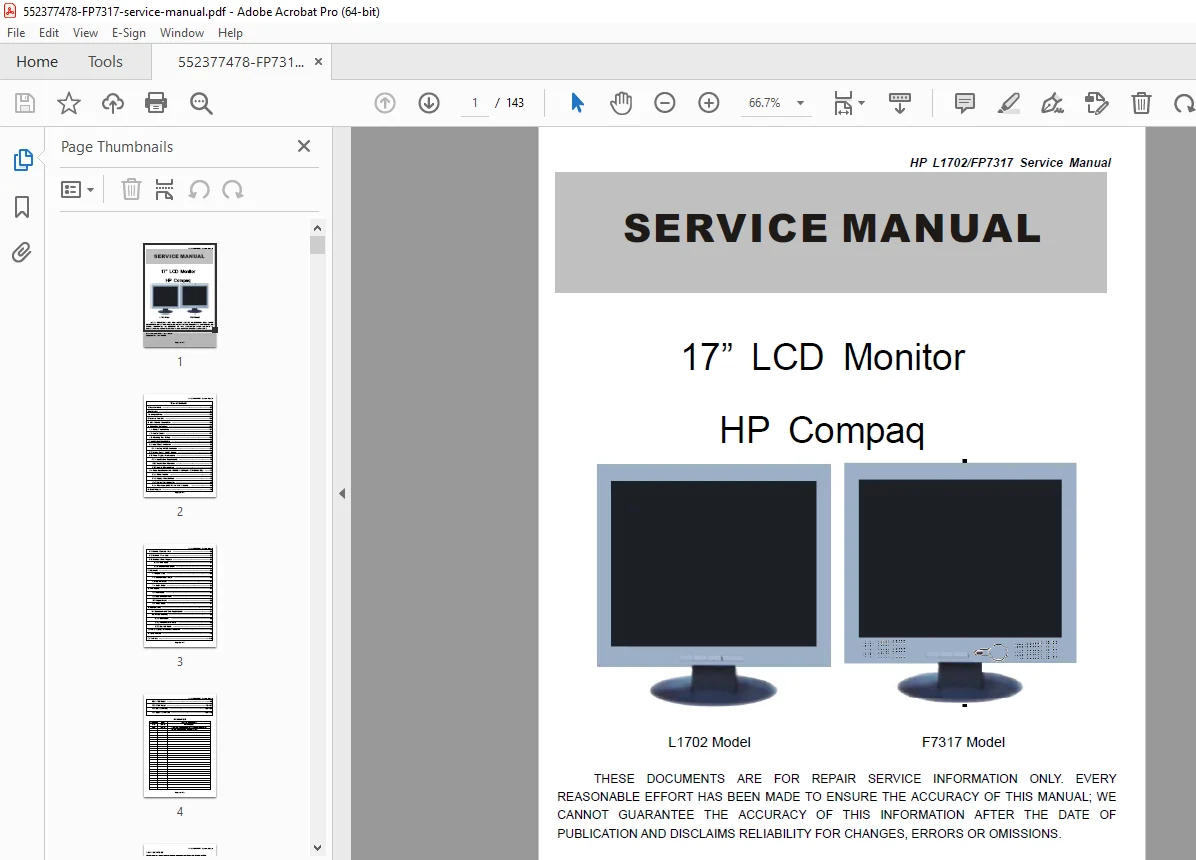Click the Save file icon

coord(25,103)
